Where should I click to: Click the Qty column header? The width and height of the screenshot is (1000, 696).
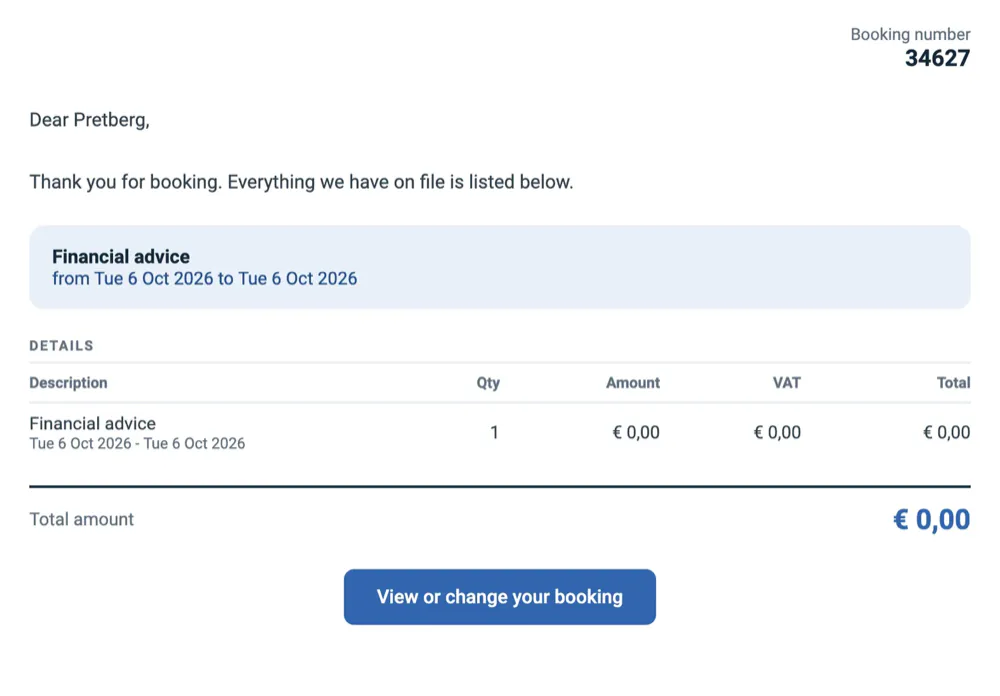(x=488, y=383)
